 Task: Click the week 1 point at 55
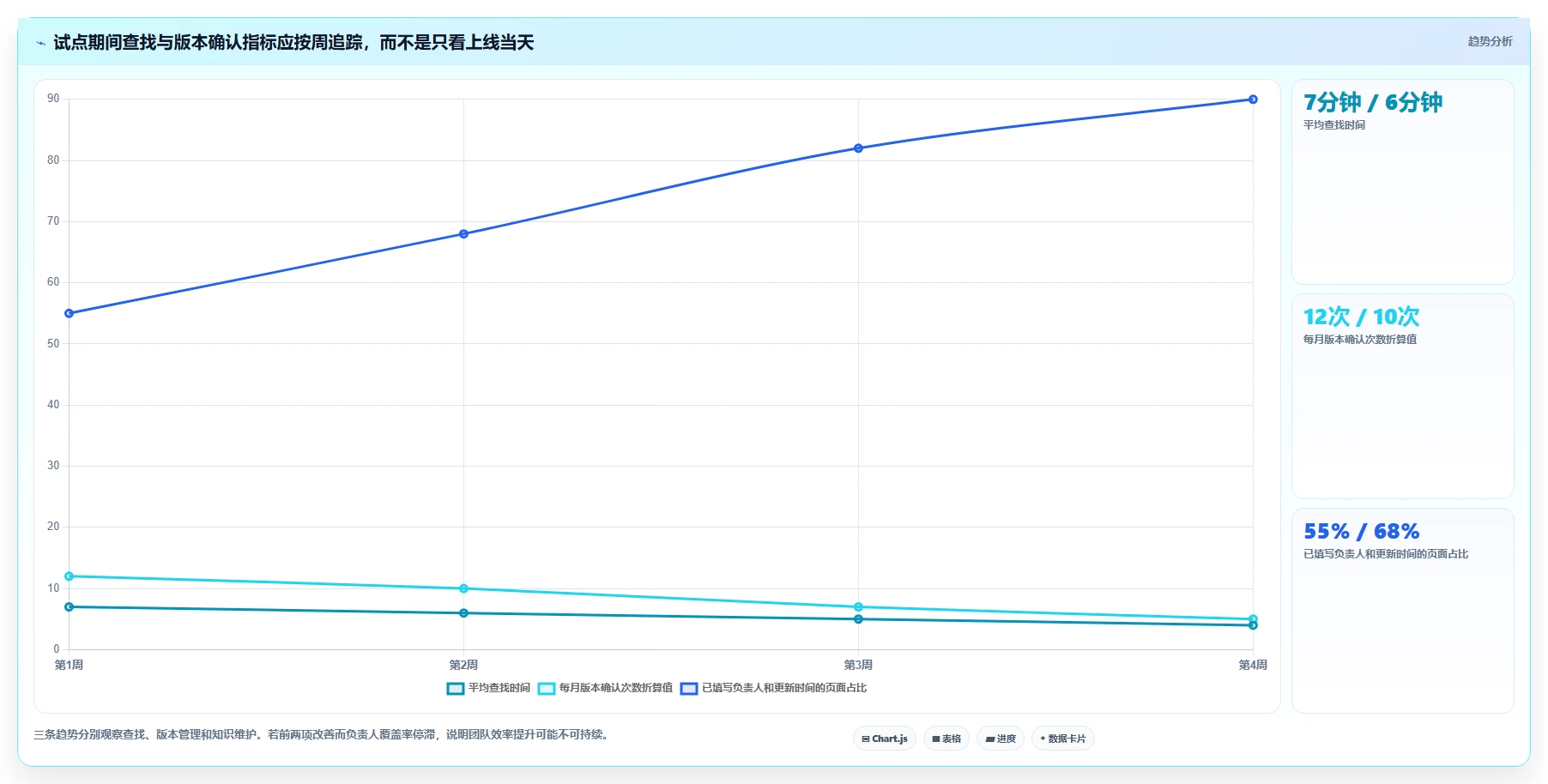70,313
